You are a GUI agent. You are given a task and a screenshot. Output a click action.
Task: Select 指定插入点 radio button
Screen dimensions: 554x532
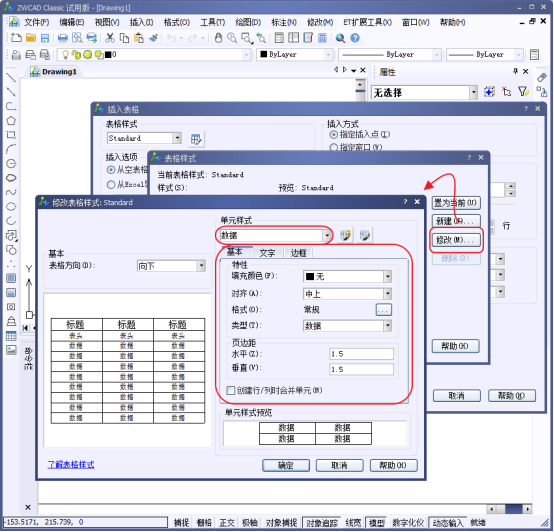[x=333, y=135]
